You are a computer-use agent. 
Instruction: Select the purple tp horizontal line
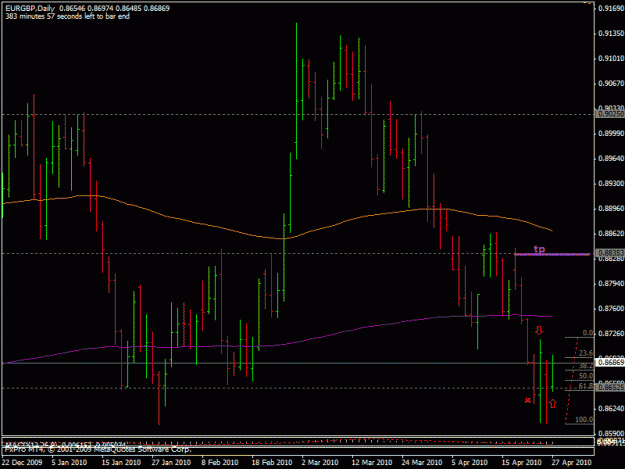[x=552, y=254]
